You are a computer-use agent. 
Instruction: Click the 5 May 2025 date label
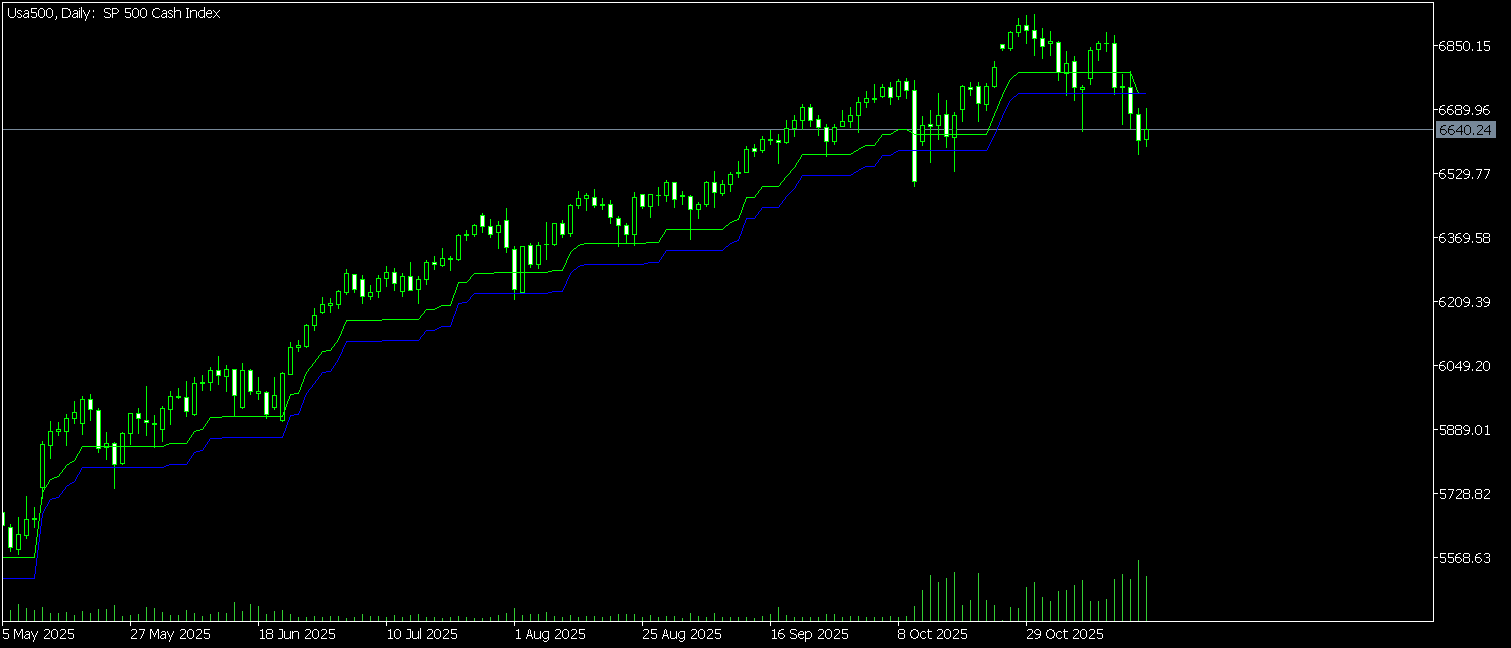click(39, 634)
